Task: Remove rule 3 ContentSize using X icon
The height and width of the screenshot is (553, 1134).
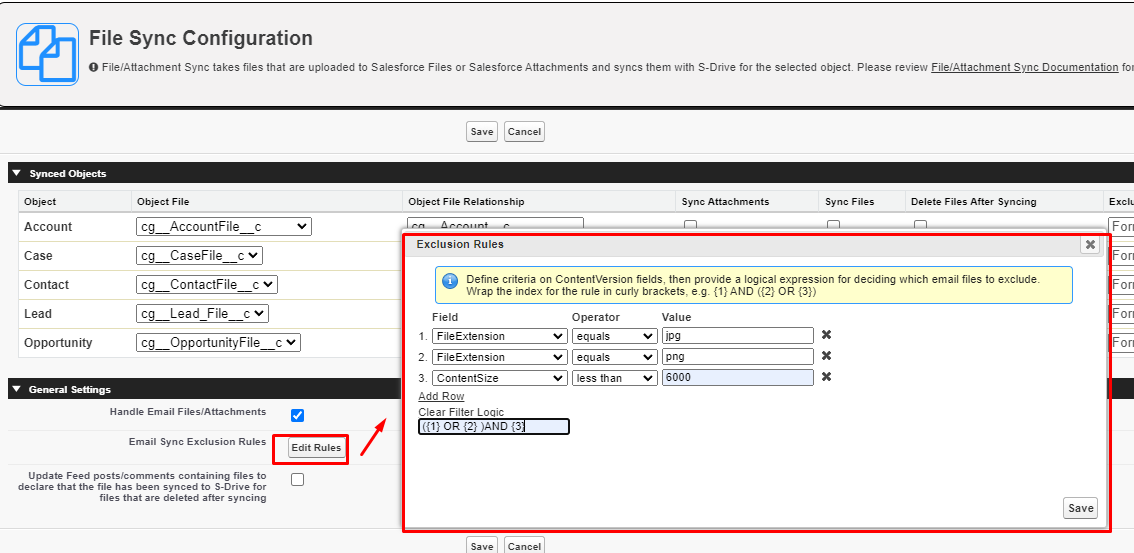Action: coord(826,377)
